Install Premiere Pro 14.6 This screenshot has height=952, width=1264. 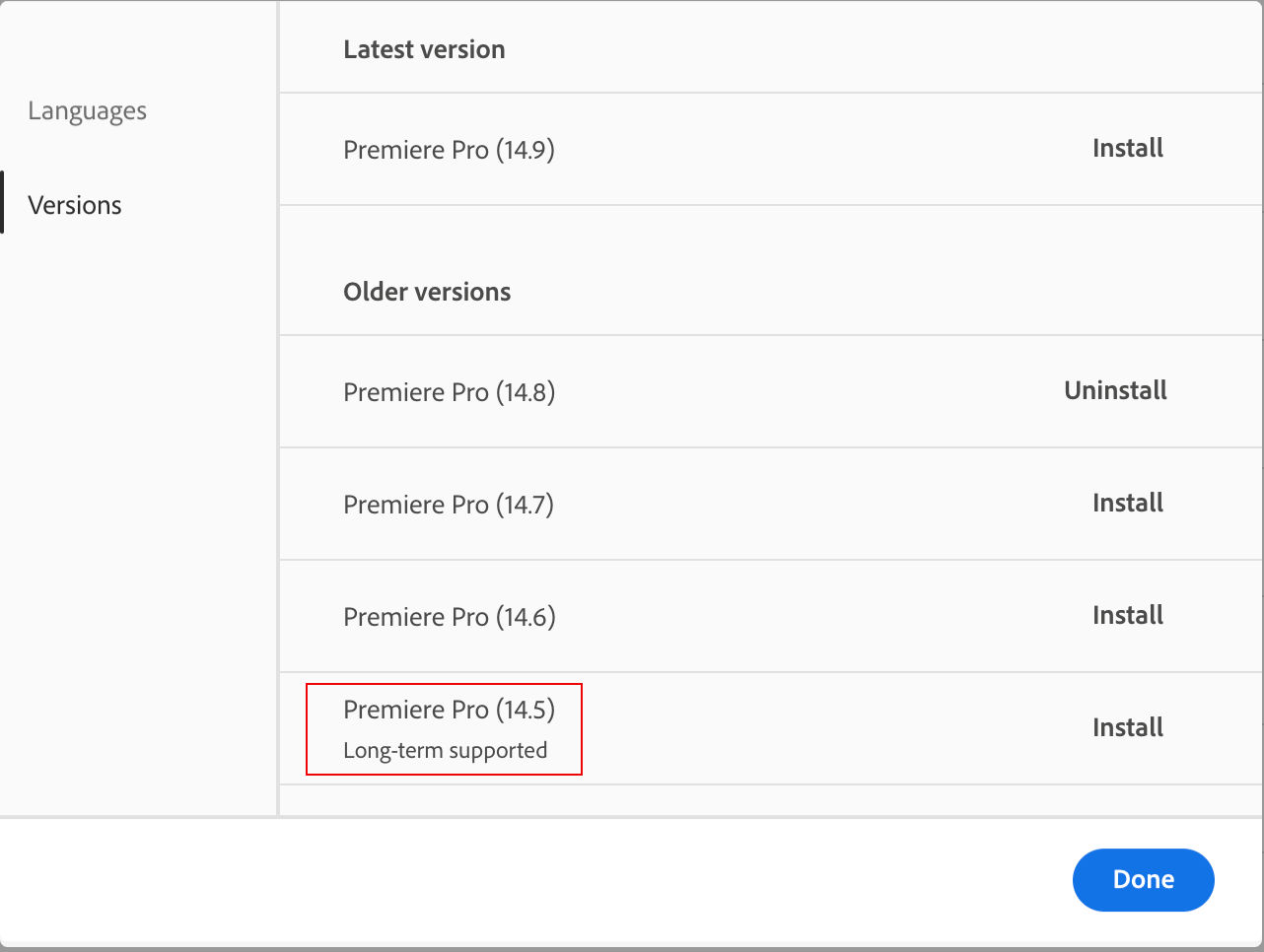1127,616
